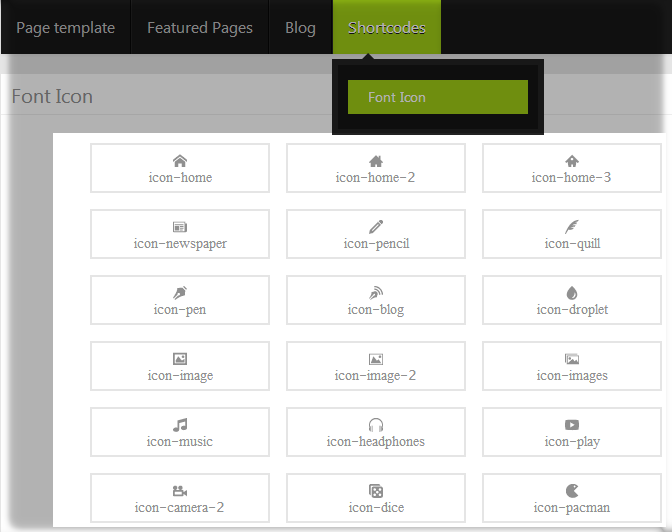Click the icon-home-3 house glyph
Viewport: 672px width, 532px height.
pos(572,161)
